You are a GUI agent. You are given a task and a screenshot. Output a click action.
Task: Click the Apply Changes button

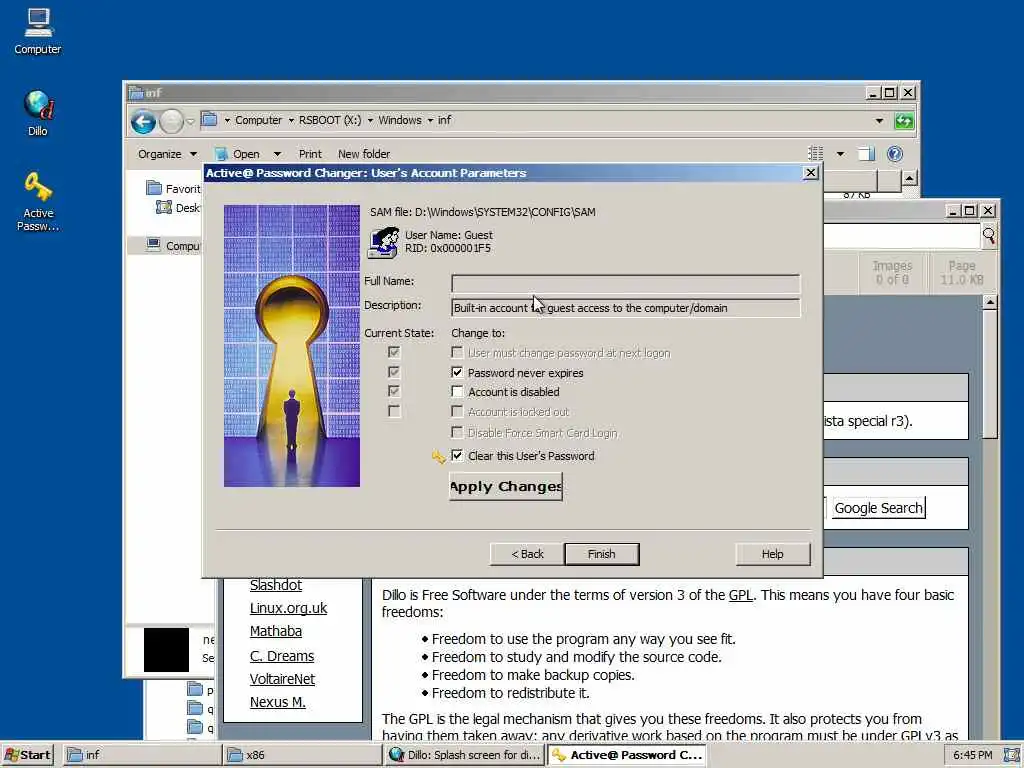click(505, 487)
